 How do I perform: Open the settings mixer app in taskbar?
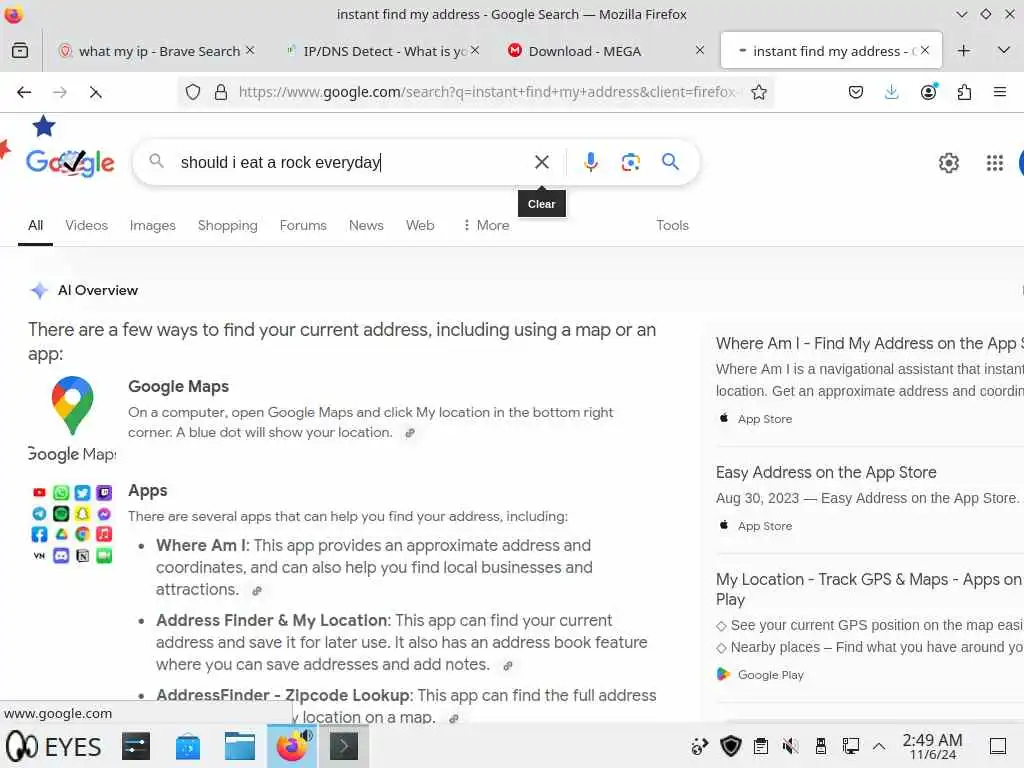click(135, 746)
